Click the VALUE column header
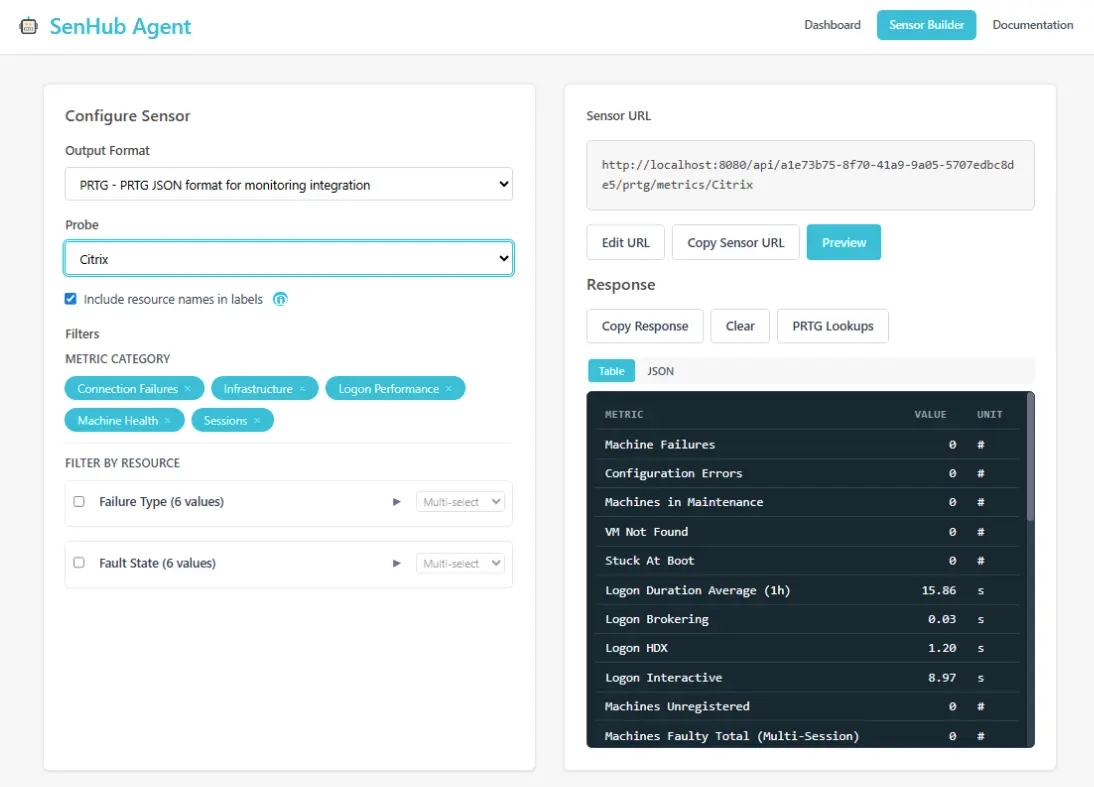The image size is (1094, 787). pos(930,414)
